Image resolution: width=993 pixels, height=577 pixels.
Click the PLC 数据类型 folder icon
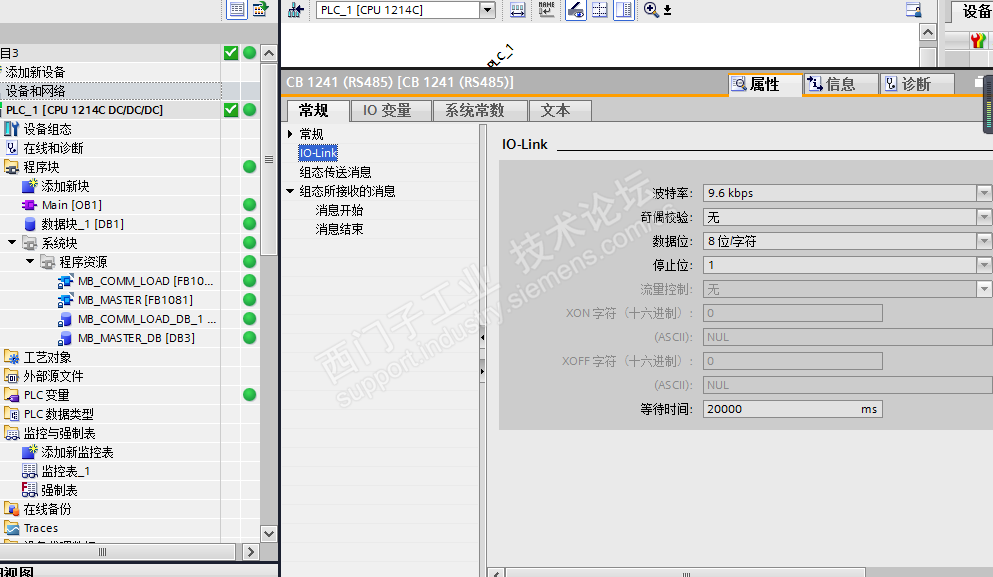pos(11,414)
